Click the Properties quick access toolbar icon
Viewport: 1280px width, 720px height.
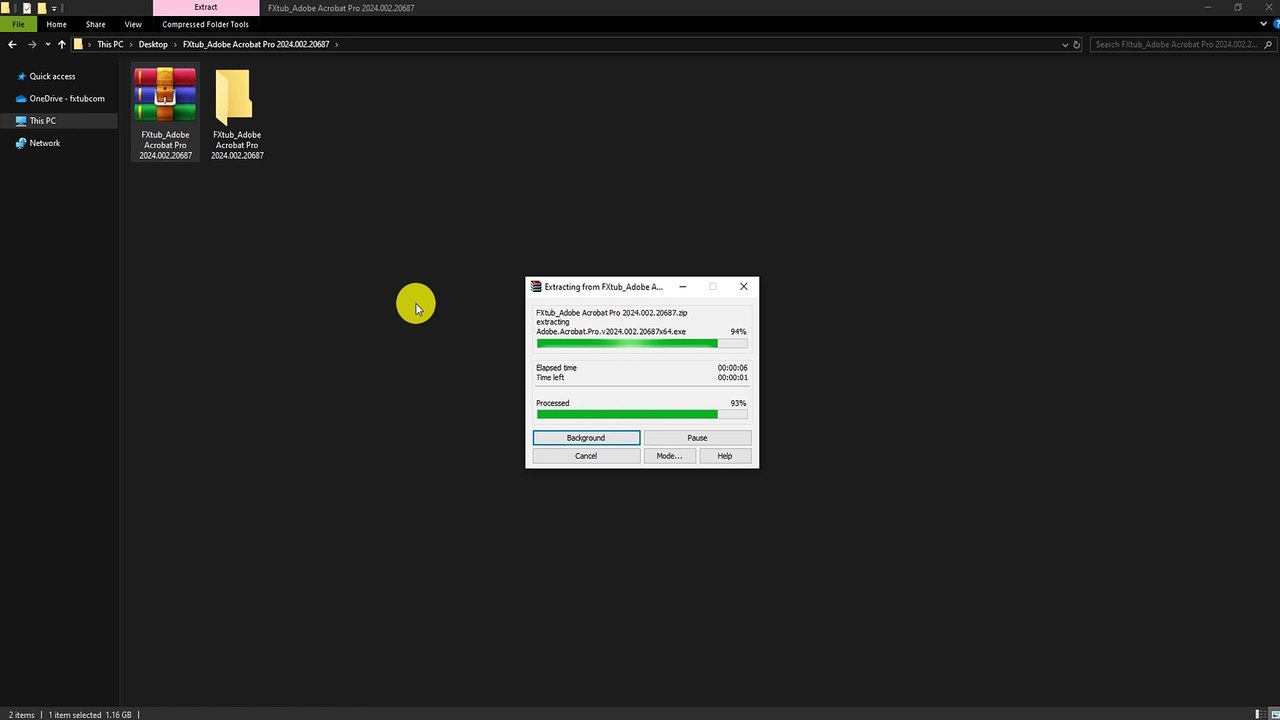(x=27, y=8)
